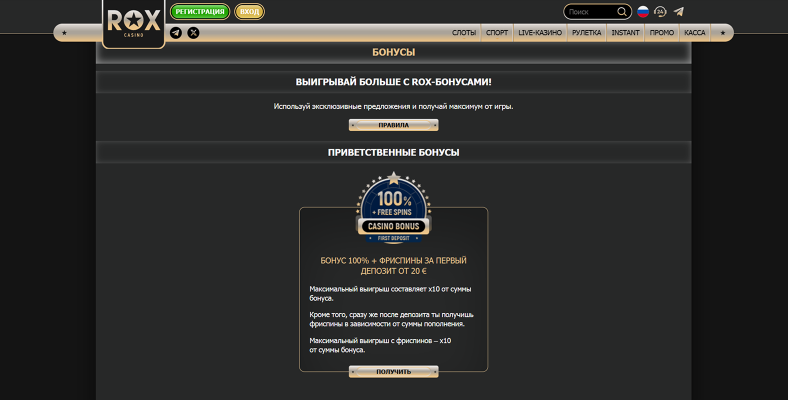This screenshot has height=400, width=788.
Task: Open the Касса menu item
Action: (695, 33)
